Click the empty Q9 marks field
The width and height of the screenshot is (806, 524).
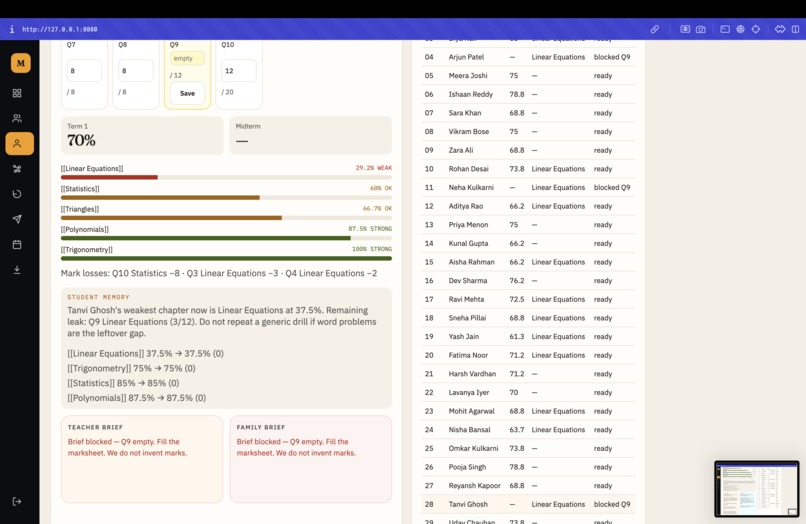(187, 58)
